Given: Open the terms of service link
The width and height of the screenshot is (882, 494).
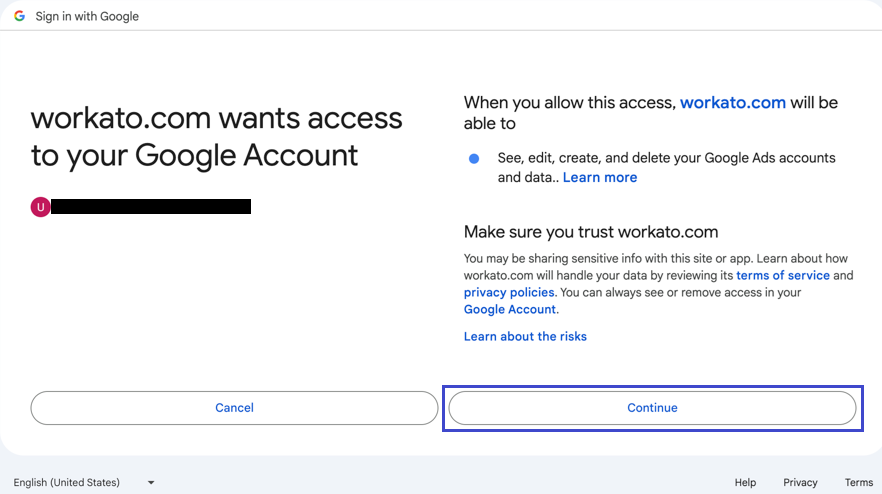Looking at the screenshot, I should point(782,275).
